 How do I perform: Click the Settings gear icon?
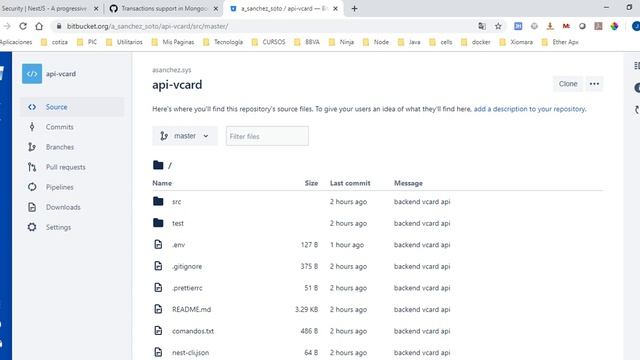click(x=32, y=227)
